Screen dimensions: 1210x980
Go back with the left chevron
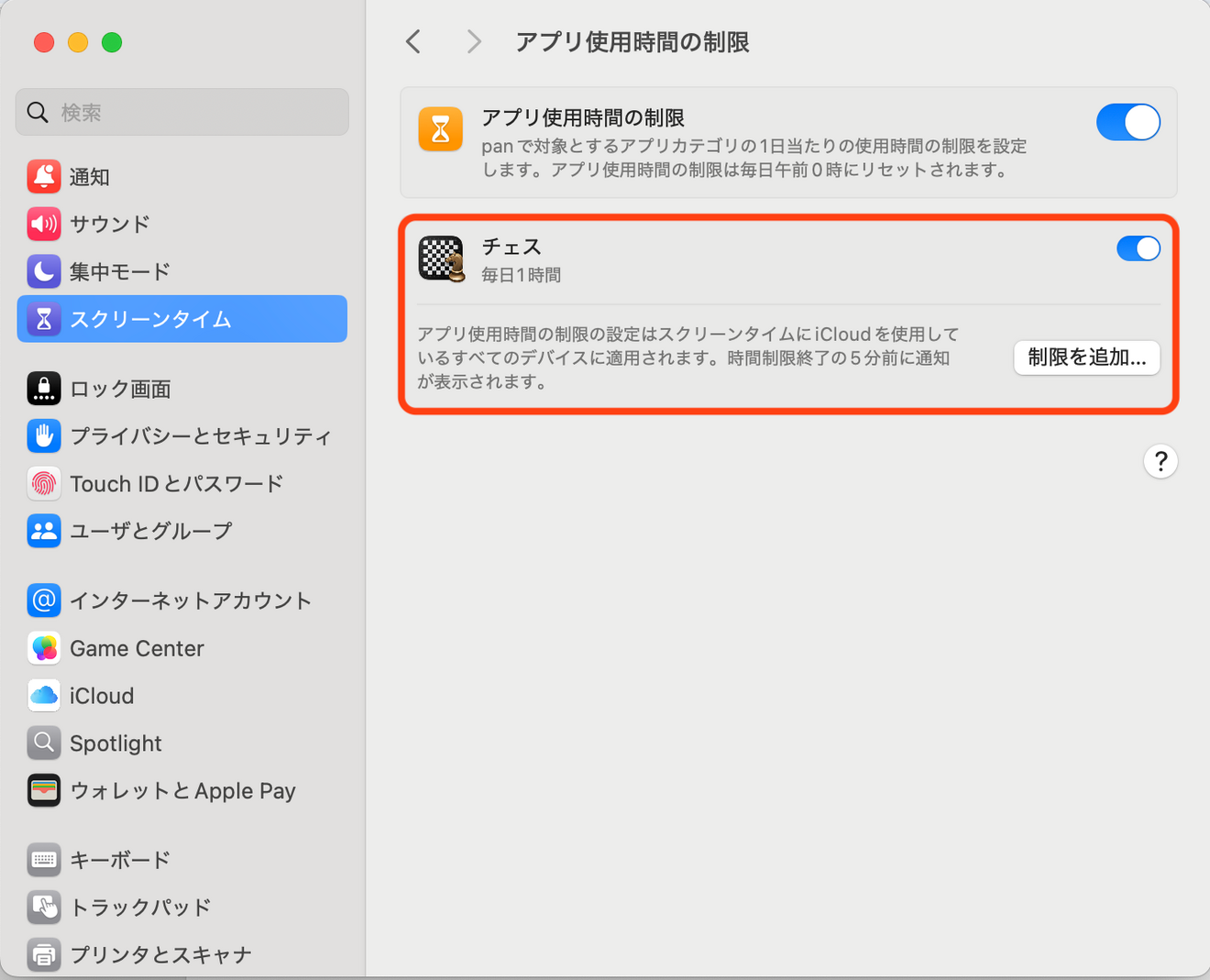tap(413, 41)
